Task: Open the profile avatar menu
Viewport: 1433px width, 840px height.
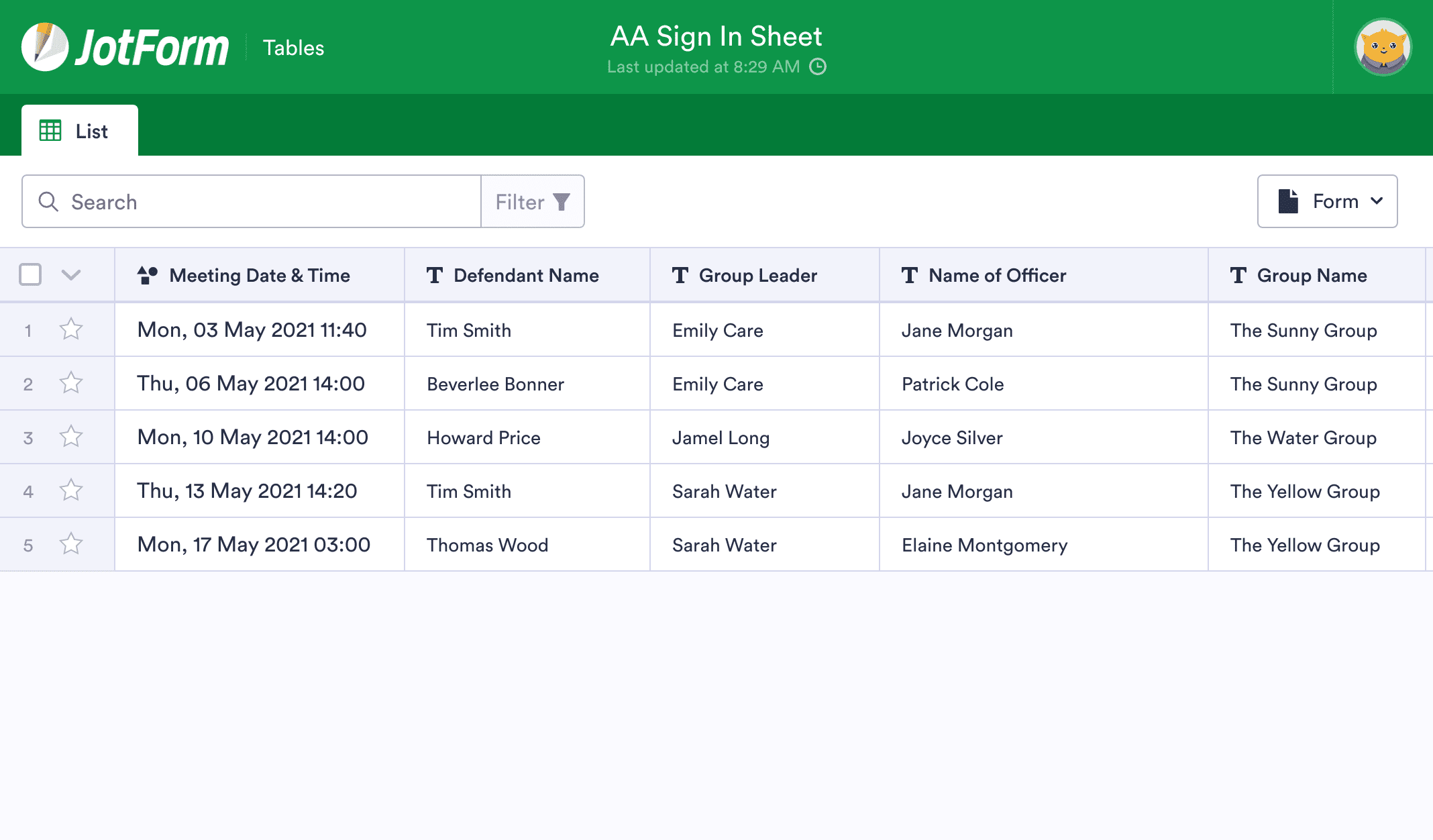Action: tap(1383, 46)
